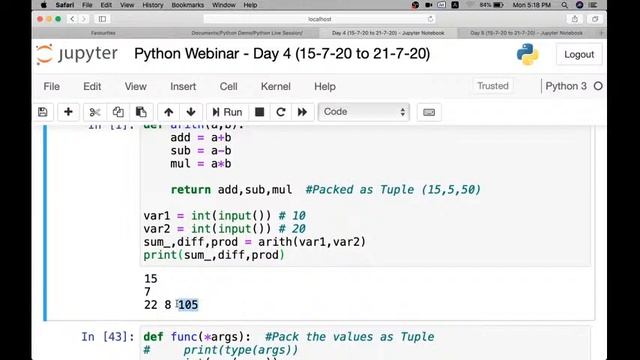Switch to the Day 5 Jupyter Notebook tab
Screen dimensions: 640x360
coord(527,33)
